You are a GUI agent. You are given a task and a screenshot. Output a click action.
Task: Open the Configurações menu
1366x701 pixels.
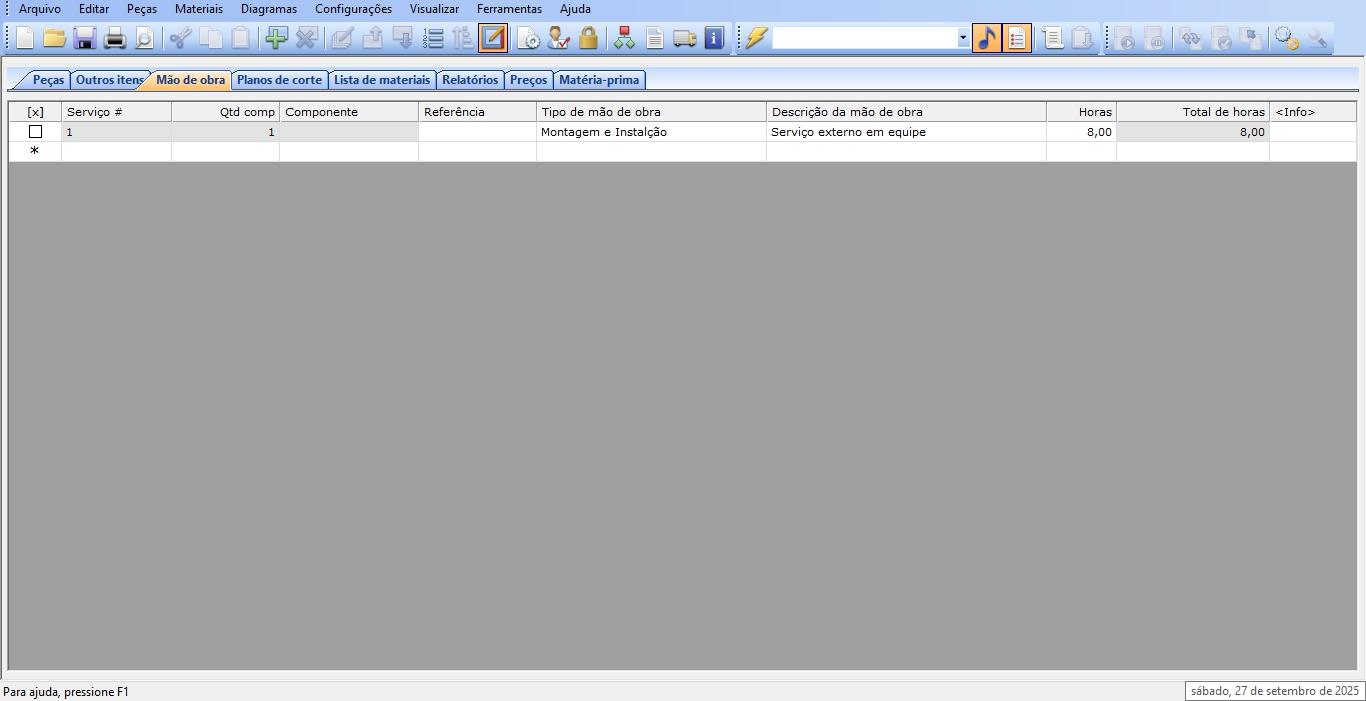tap(353, 9)
